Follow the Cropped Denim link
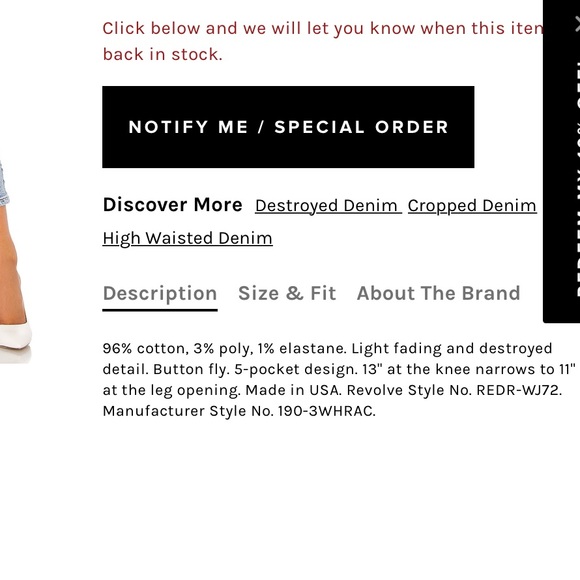Screen dimensions: 580x580 click(x=472, y=206)
